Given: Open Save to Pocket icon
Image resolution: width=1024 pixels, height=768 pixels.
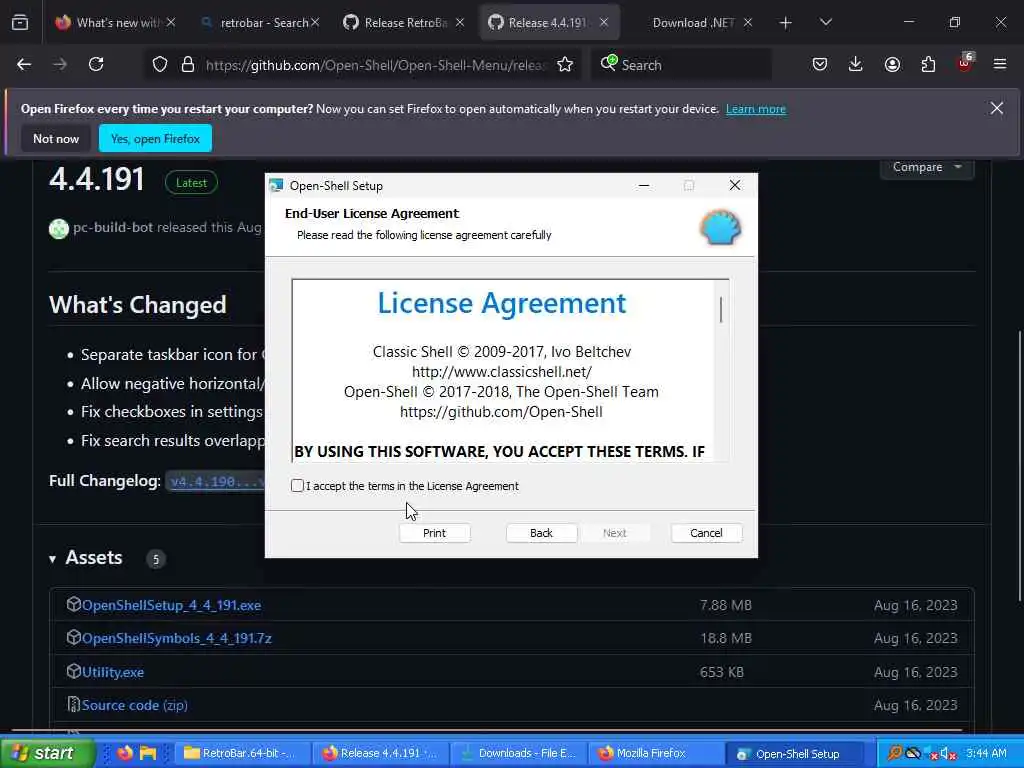Looking at the screenshot, I should coord(820,64).
